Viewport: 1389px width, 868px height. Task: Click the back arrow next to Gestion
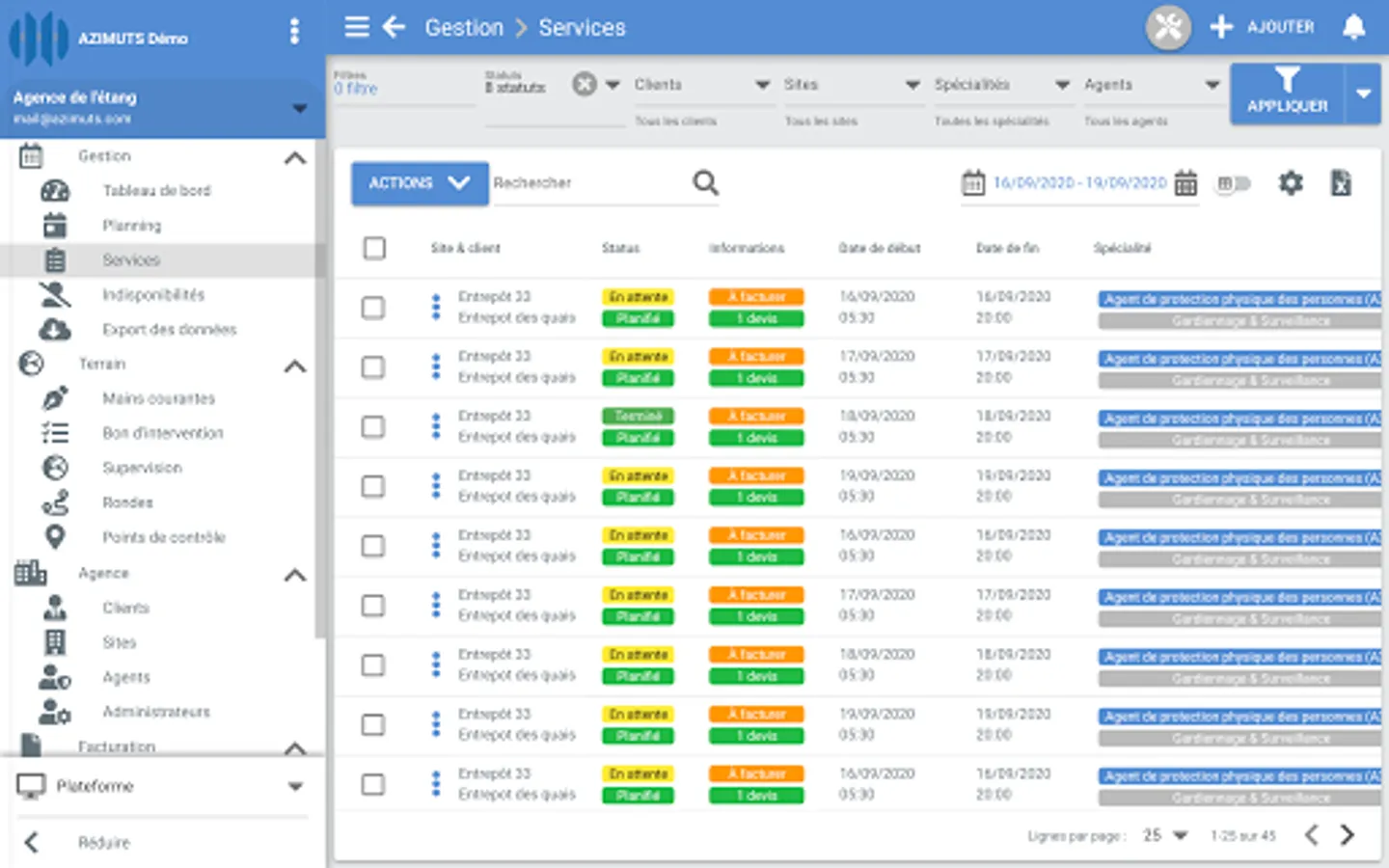pyautogui.click(x=394, y=27)
